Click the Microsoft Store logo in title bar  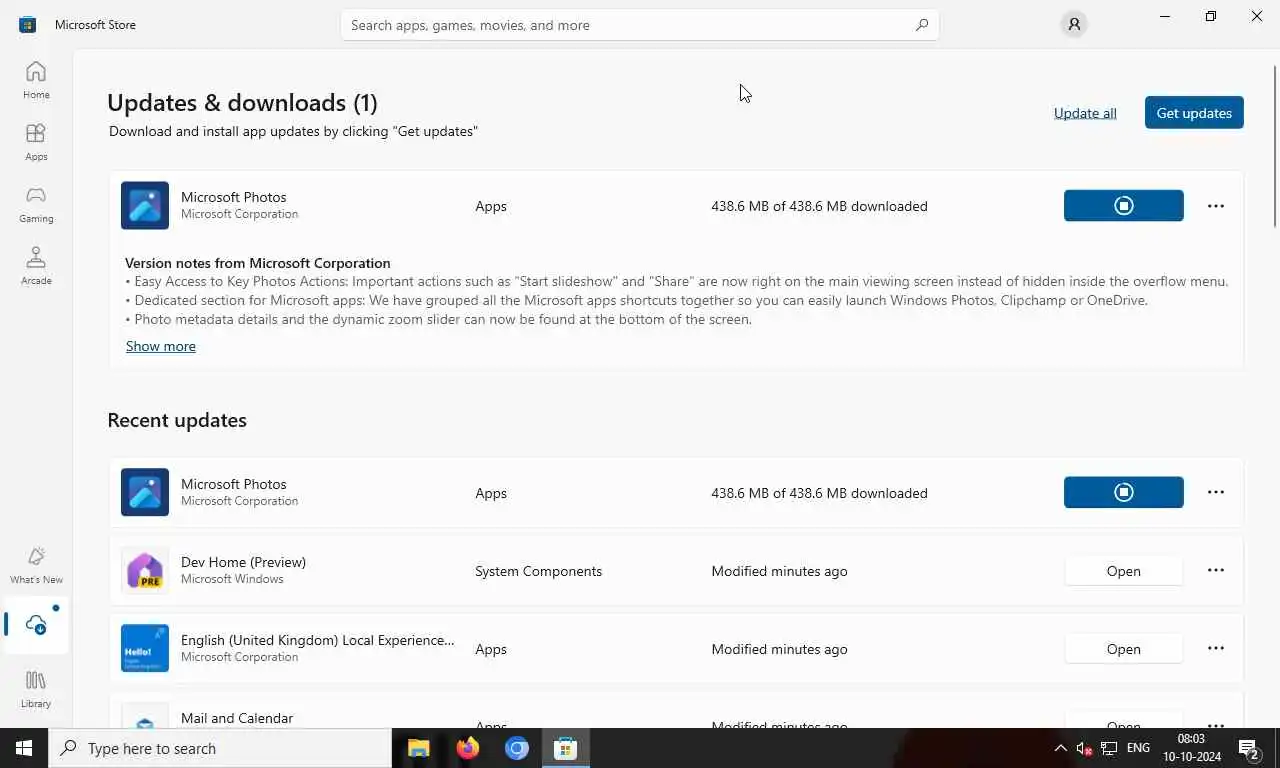point(27,24)
